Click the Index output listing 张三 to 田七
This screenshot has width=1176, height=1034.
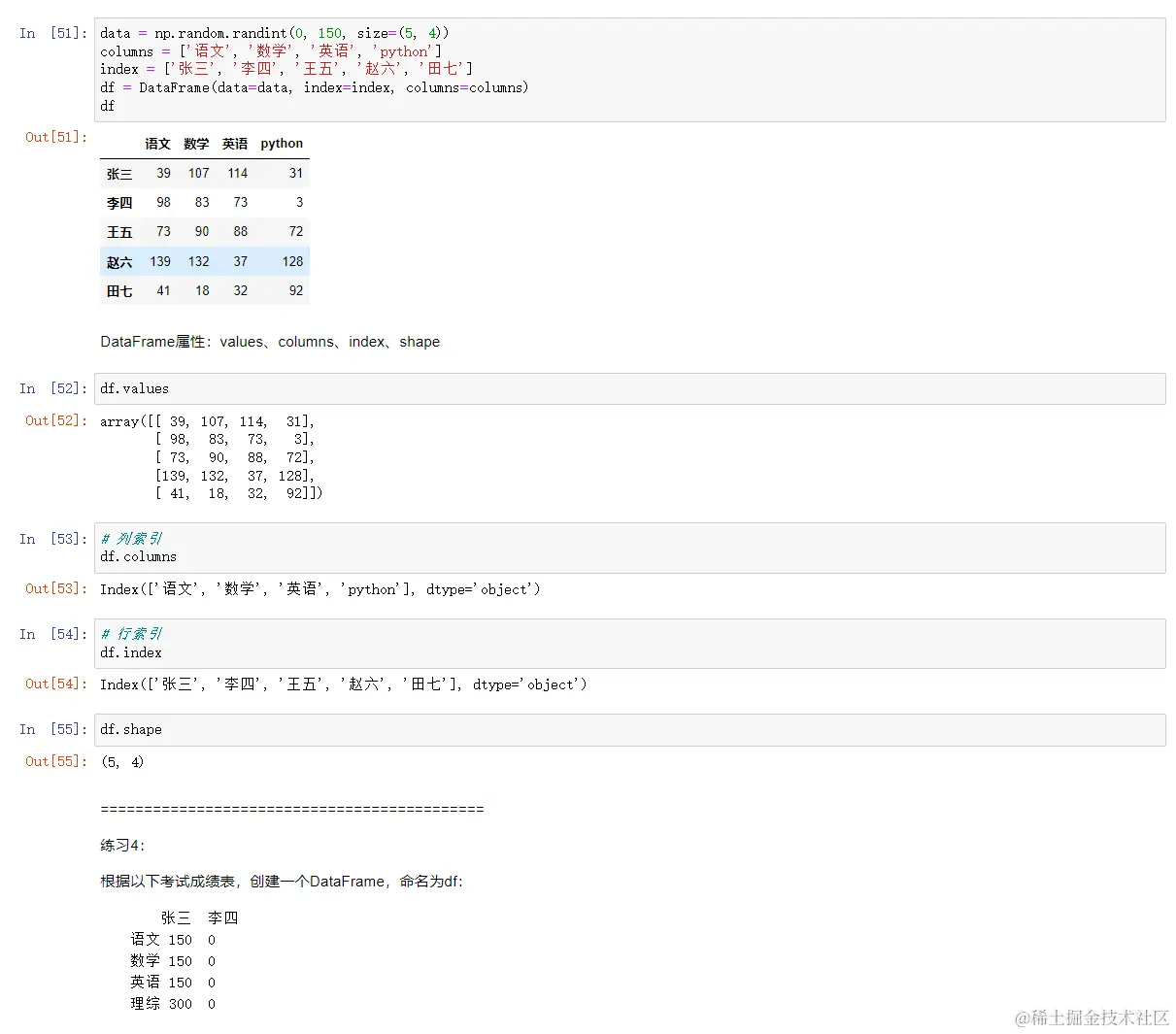pyautogui.click(x=343, y=684)
